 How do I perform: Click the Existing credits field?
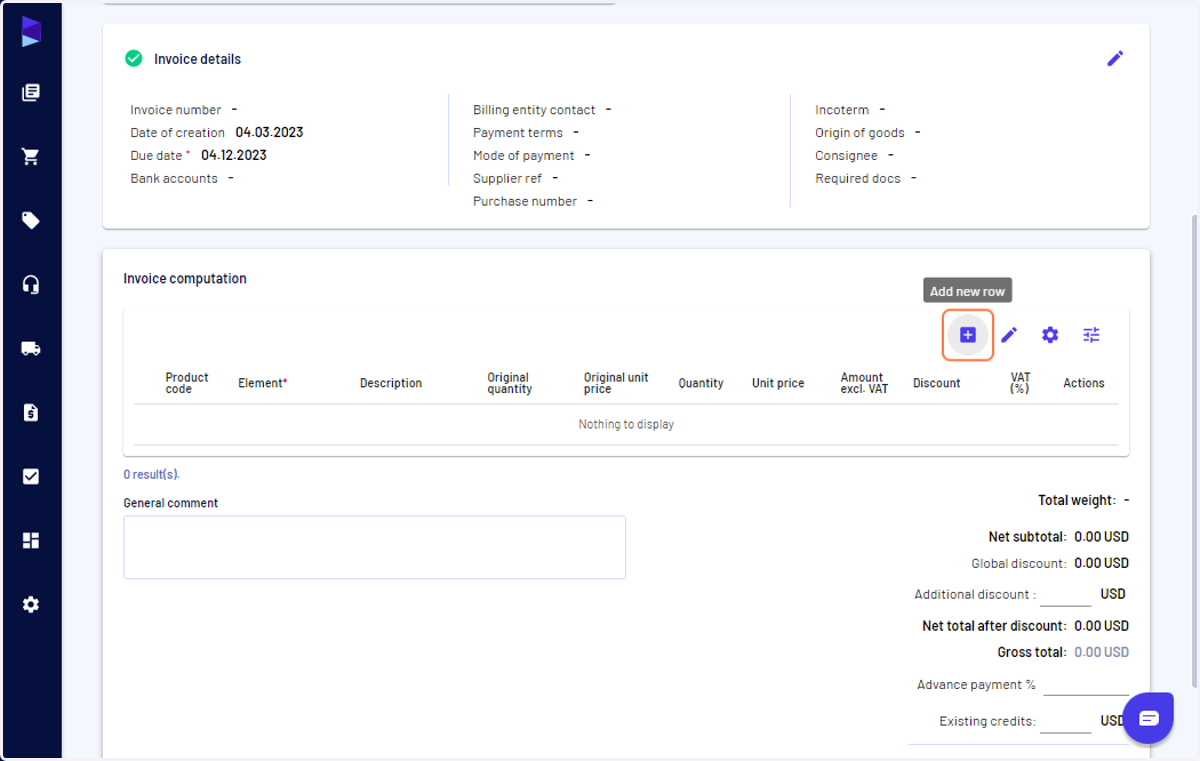1065,721
